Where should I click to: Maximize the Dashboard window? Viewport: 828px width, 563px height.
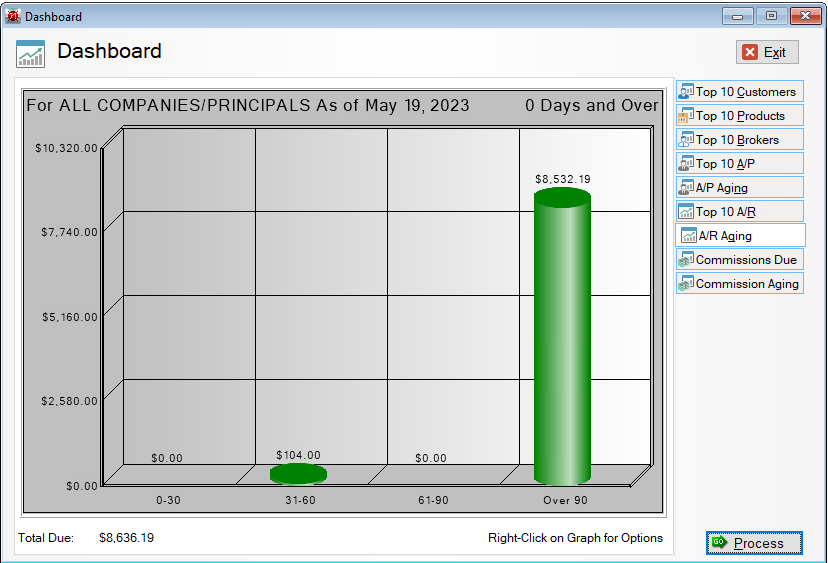[x=771, y=16]
